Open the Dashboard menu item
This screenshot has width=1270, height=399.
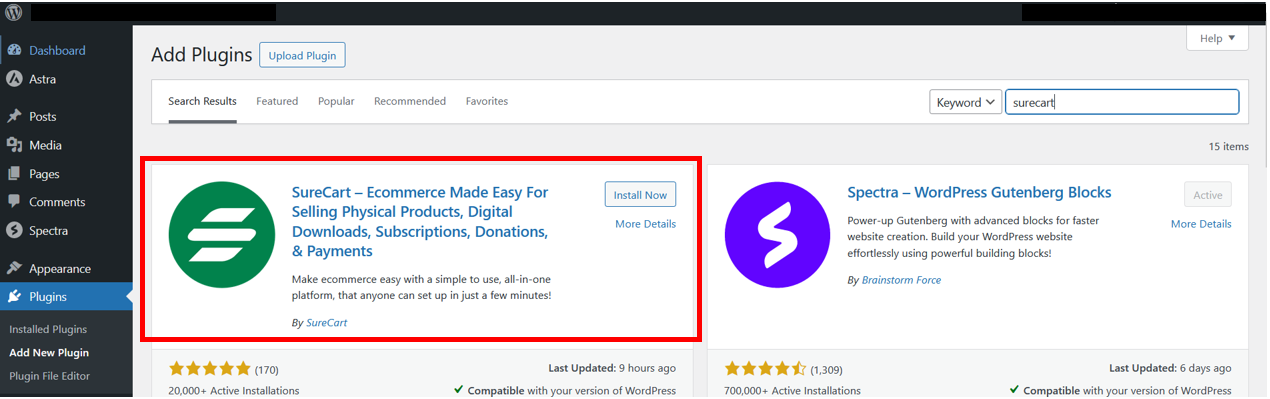(x=66, y=50)
